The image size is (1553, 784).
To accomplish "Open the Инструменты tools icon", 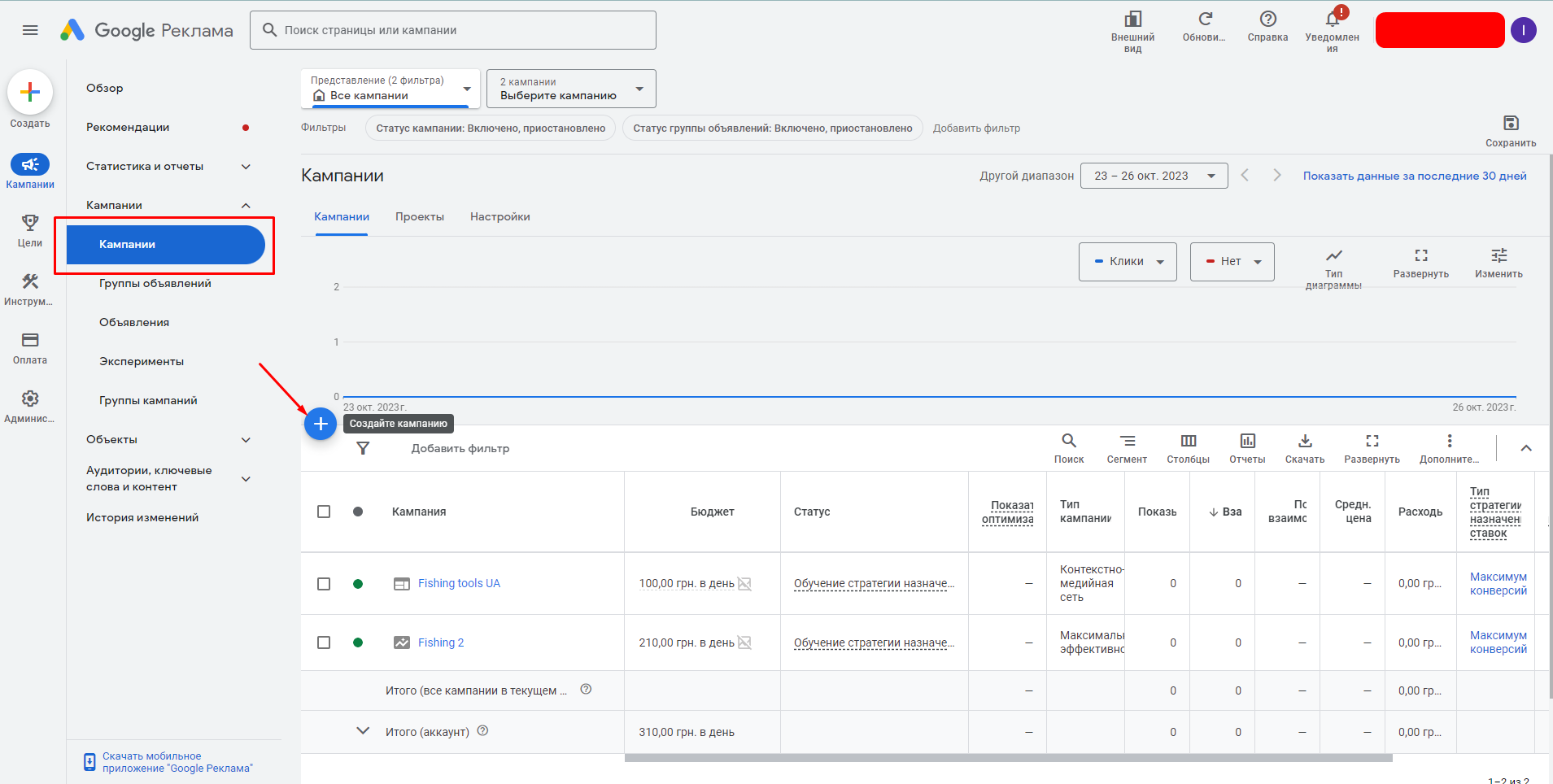I will [x=30, y=281].
